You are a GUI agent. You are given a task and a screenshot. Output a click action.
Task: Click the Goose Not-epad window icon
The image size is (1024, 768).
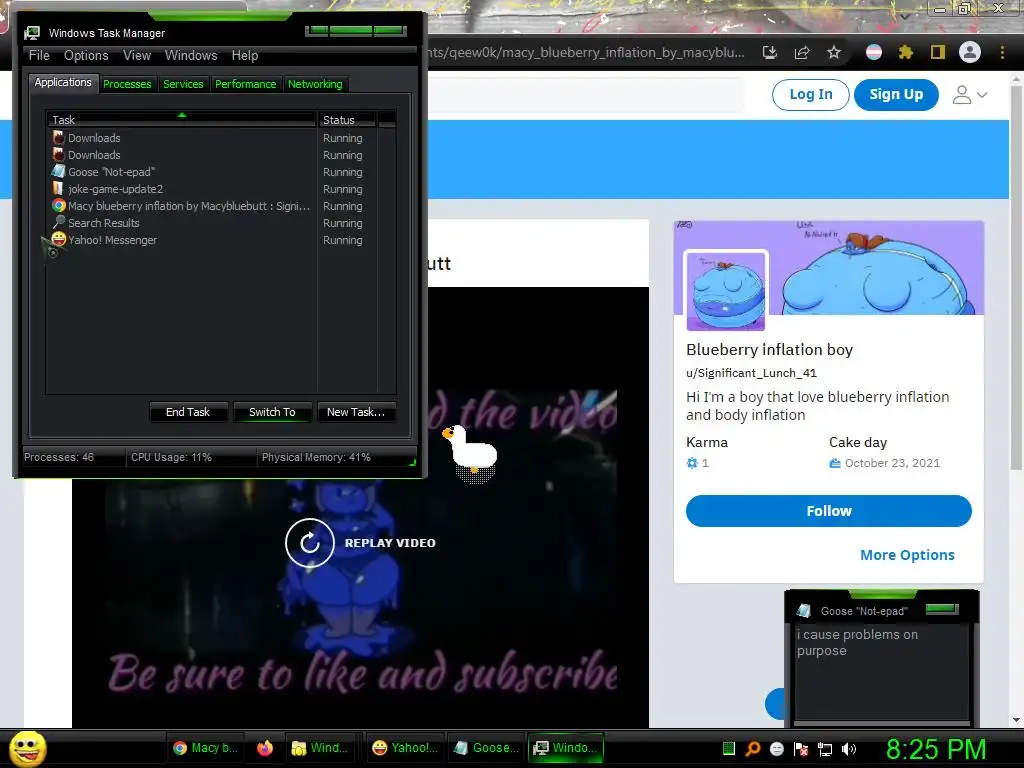pyautogui.click(x=804, y=611)
